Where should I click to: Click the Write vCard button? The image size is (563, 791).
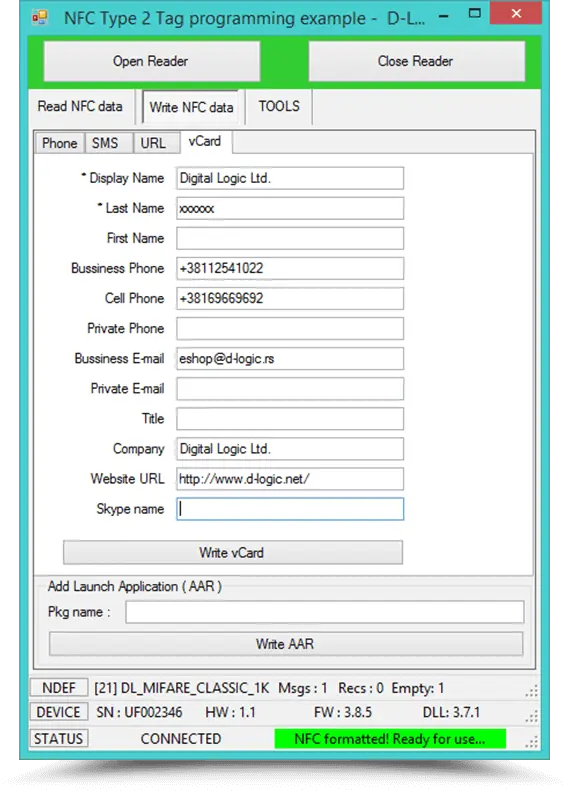point(233,552)
